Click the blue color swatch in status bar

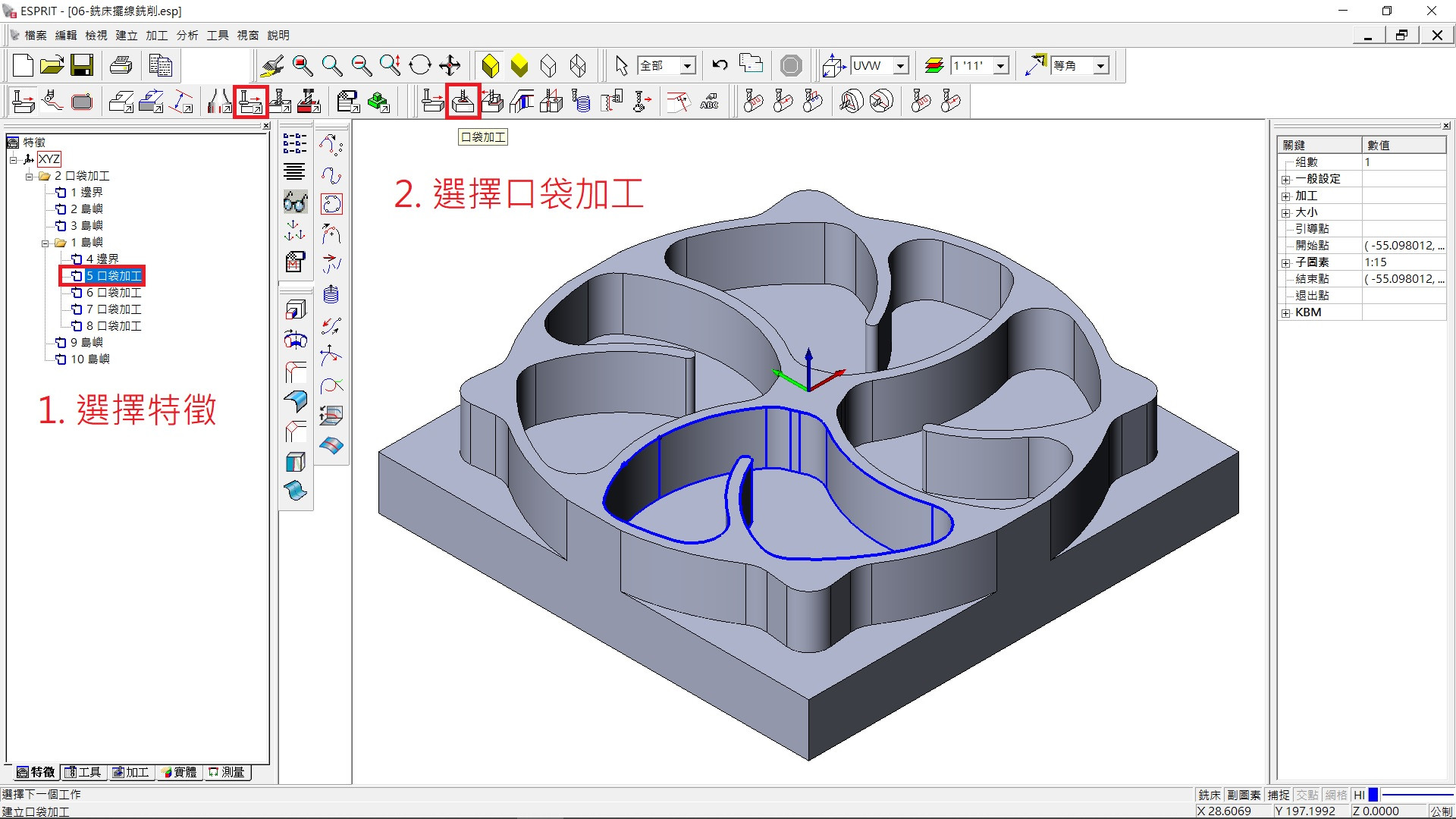[x=1373, y=795]
